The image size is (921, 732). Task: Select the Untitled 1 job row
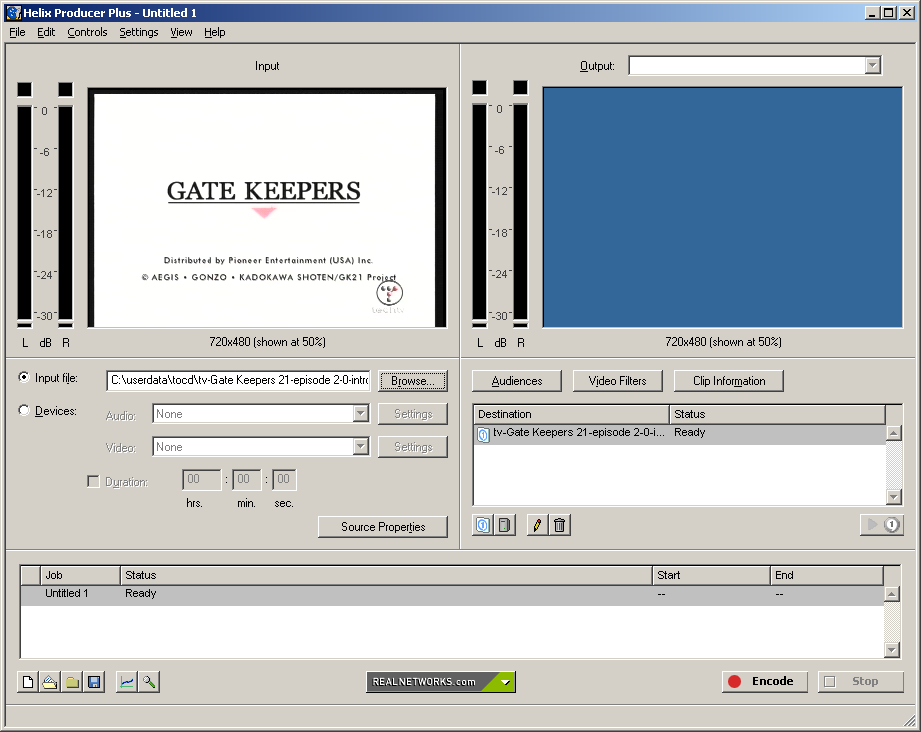point(452,594)
